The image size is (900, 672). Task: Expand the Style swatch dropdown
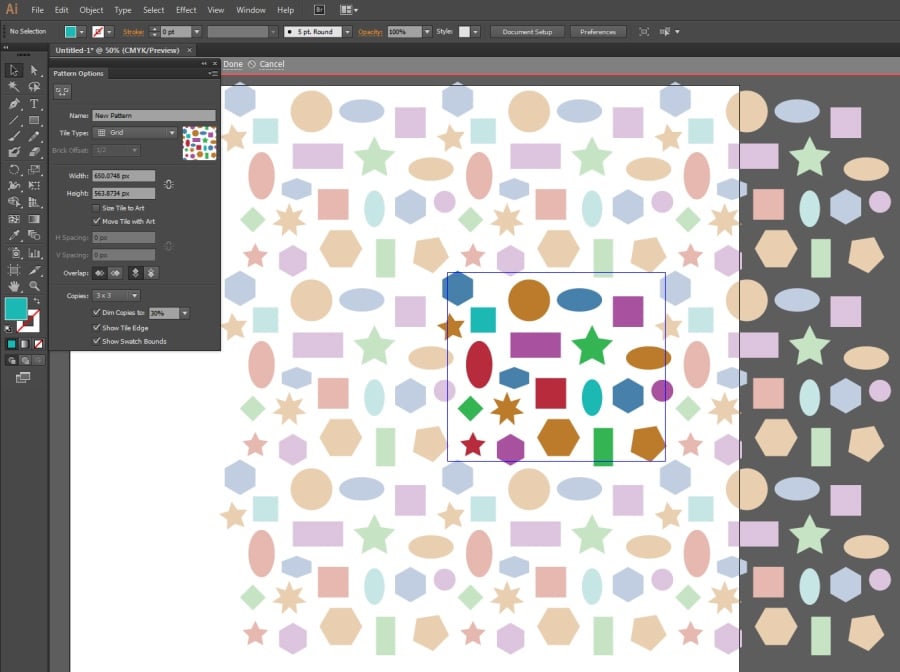click(475, 32)
